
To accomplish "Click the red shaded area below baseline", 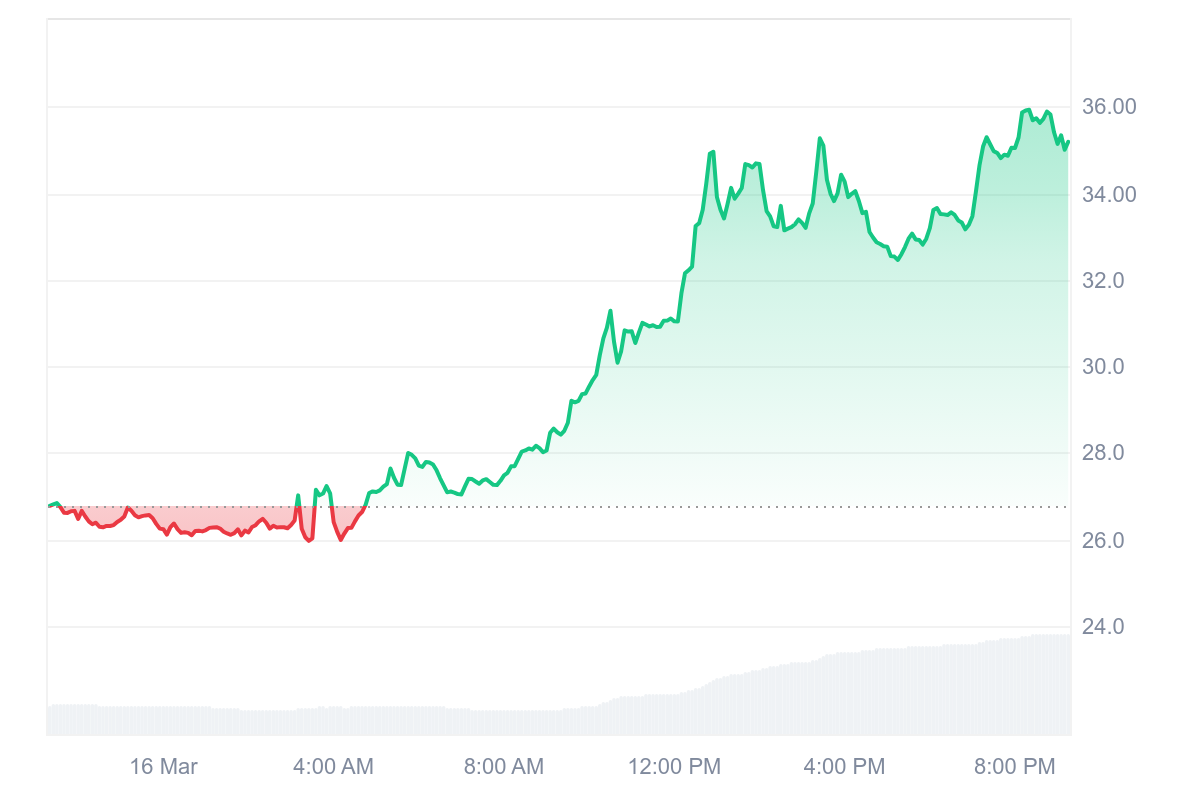I will (x=200, y=520).
